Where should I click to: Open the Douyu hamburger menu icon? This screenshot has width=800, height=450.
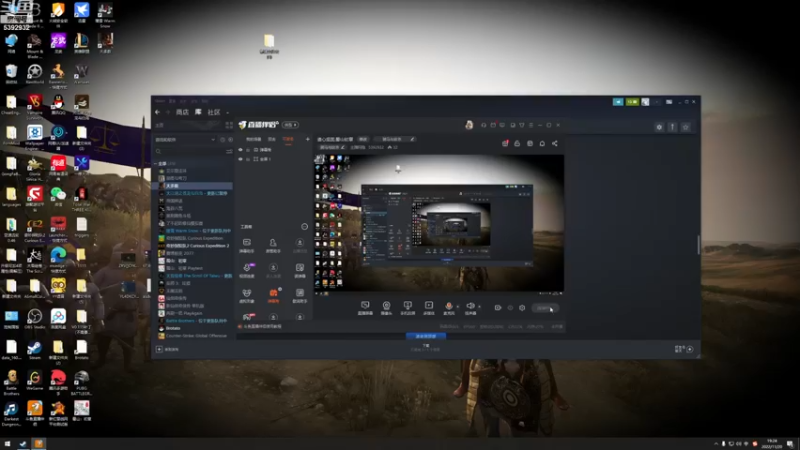click(x=531, y=125)
